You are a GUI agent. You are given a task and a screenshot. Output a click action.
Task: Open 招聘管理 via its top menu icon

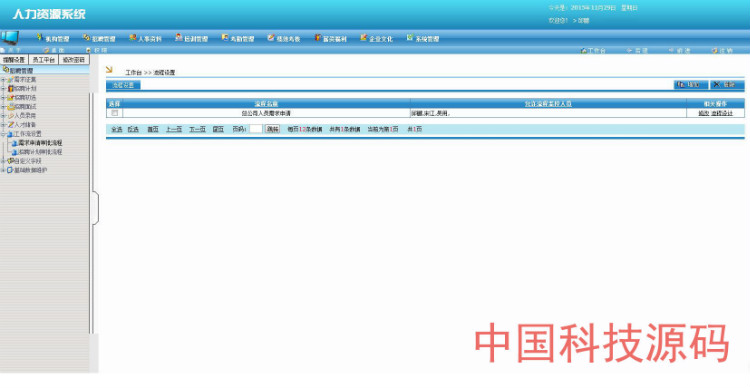(86, 37)
